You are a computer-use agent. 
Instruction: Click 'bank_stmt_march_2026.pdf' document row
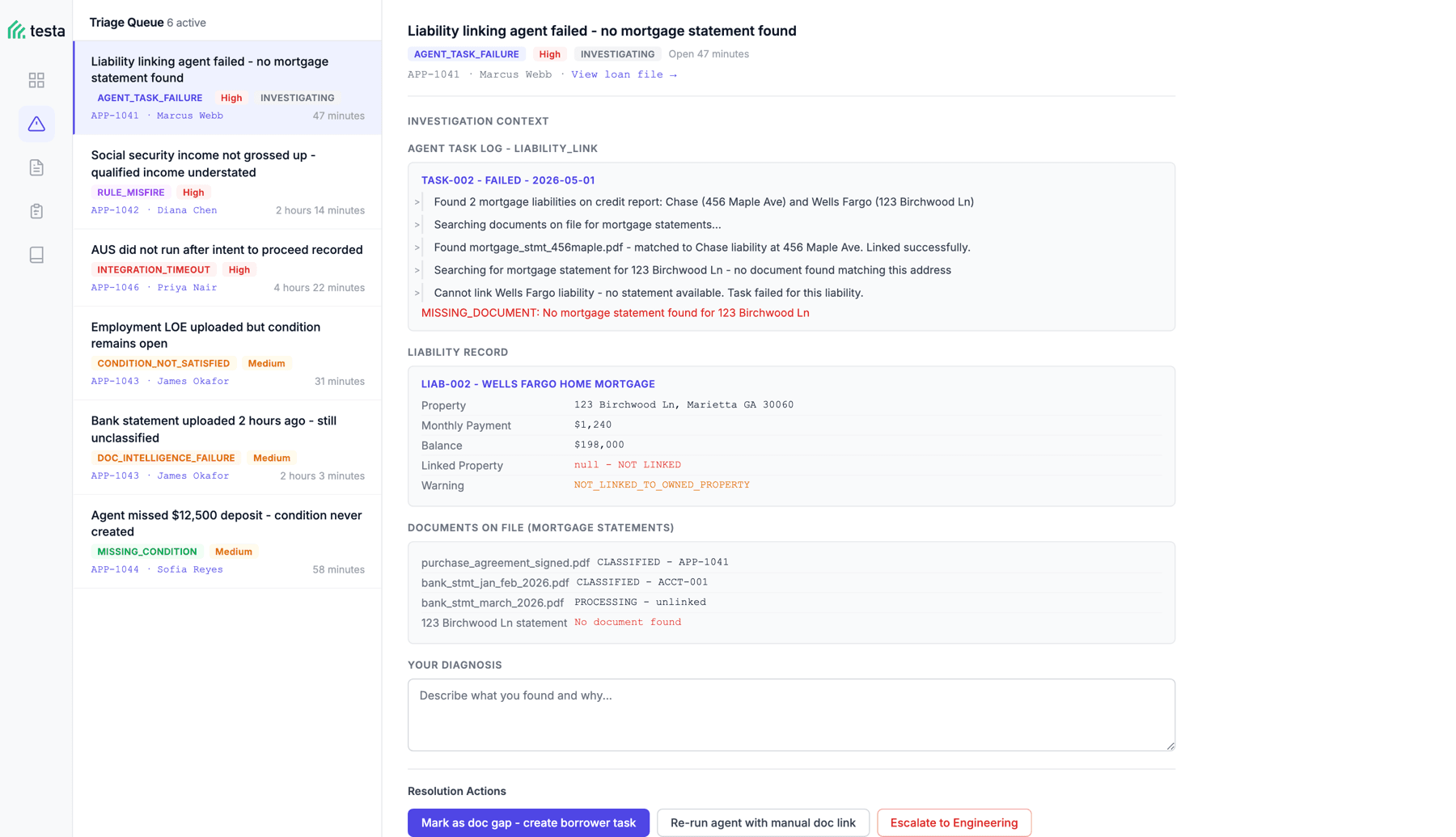791,602
